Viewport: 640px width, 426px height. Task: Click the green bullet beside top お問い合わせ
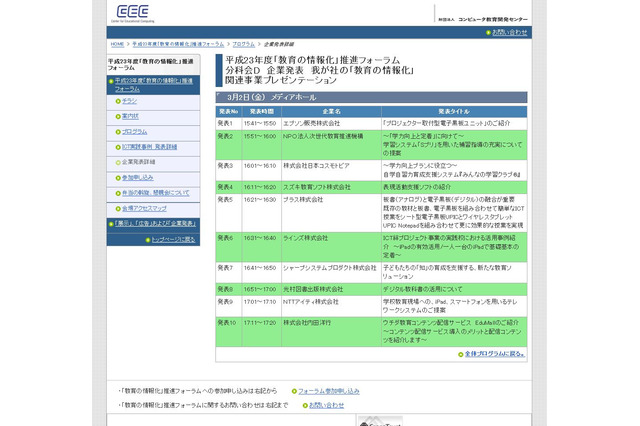coord(488,33)
